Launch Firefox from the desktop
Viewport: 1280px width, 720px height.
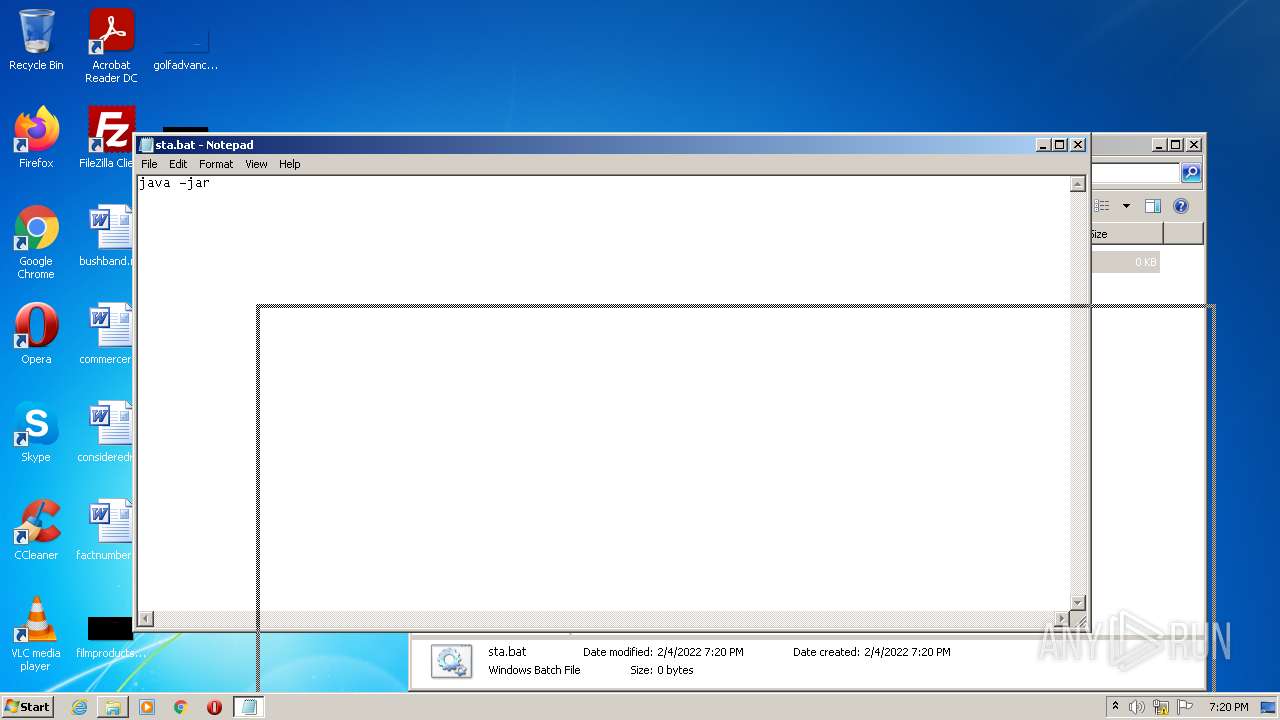click(x=36, y=137)
